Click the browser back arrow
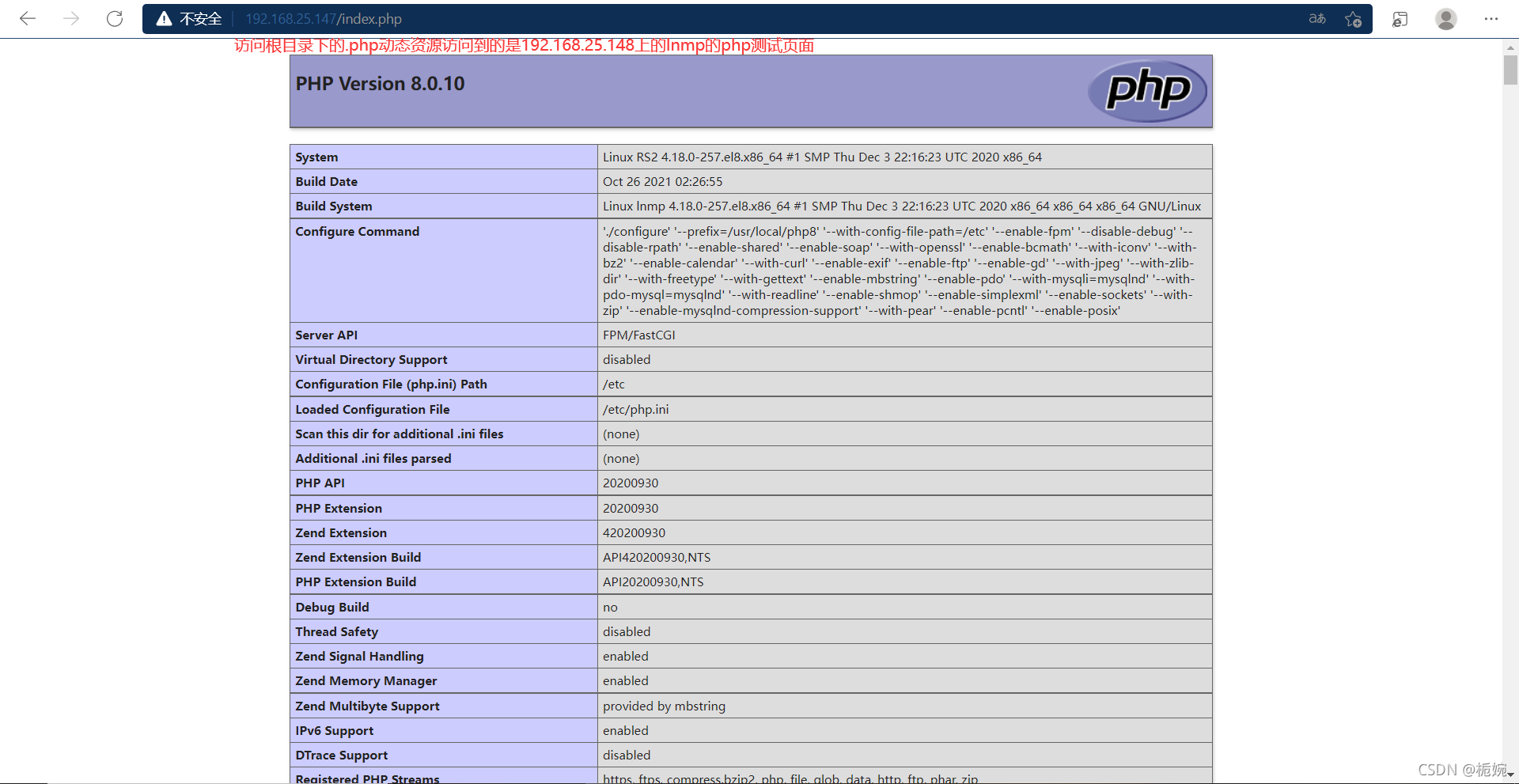 click(x=28, y=19)
